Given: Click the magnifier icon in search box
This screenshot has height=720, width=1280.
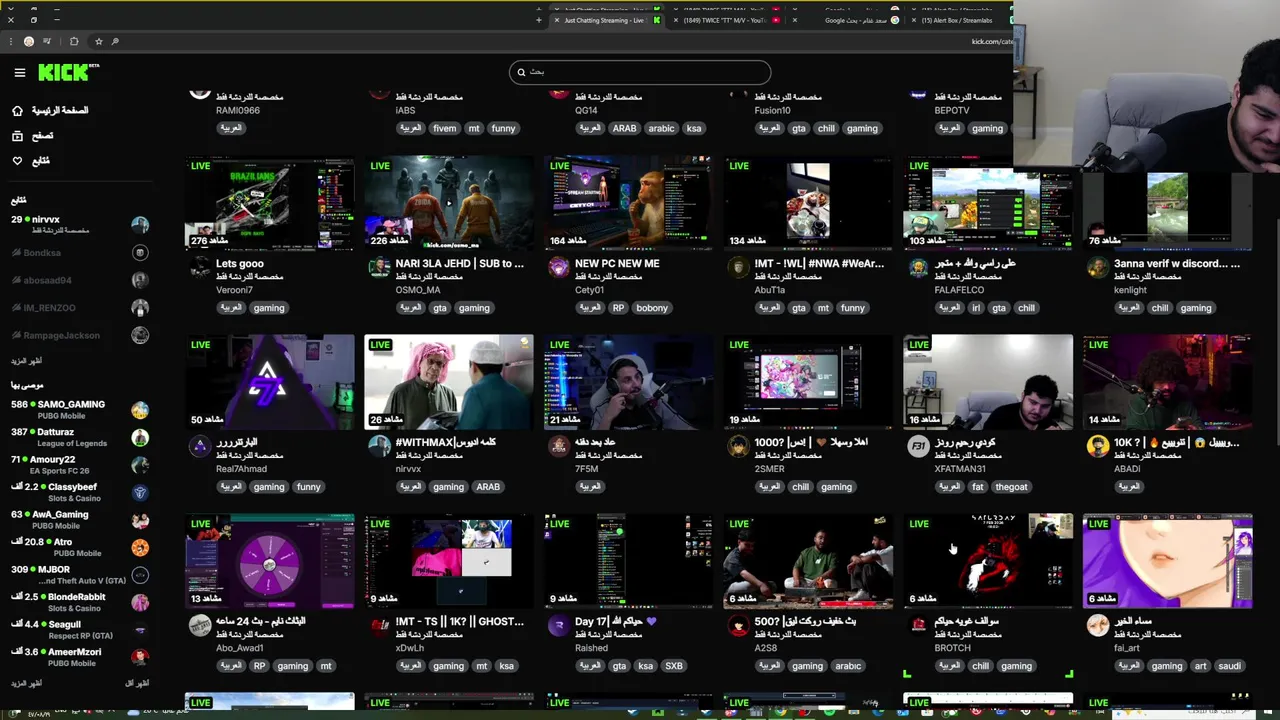Looking at the screenshot, I should coord(520,72).
